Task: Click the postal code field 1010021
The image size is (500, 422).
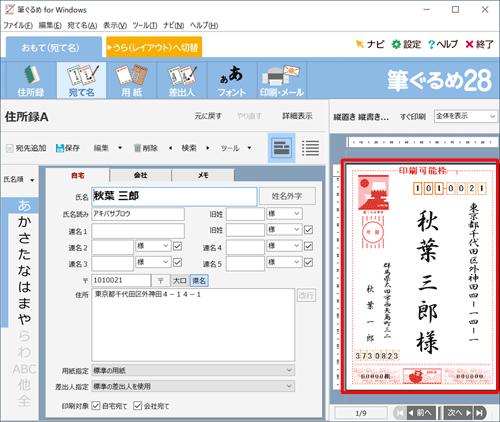Action: click(x=121, y=281)
